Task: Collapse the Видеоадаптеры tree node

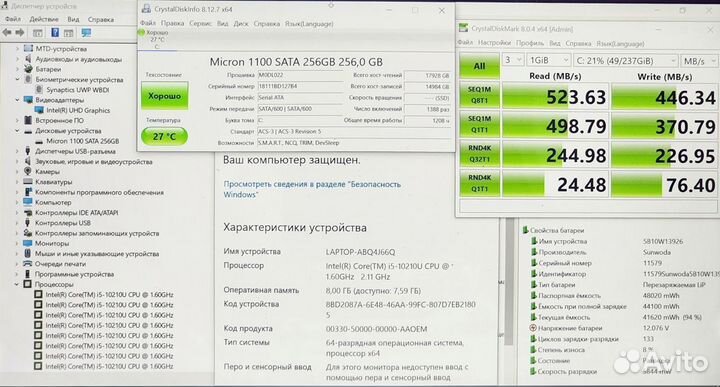Action: [x=17, y=100]
